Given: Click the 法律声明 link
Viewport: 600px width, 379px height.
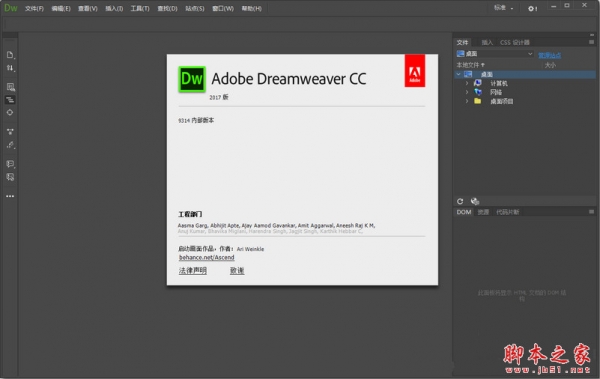Looking at the screenshot, I should click(x=192, y=271).
